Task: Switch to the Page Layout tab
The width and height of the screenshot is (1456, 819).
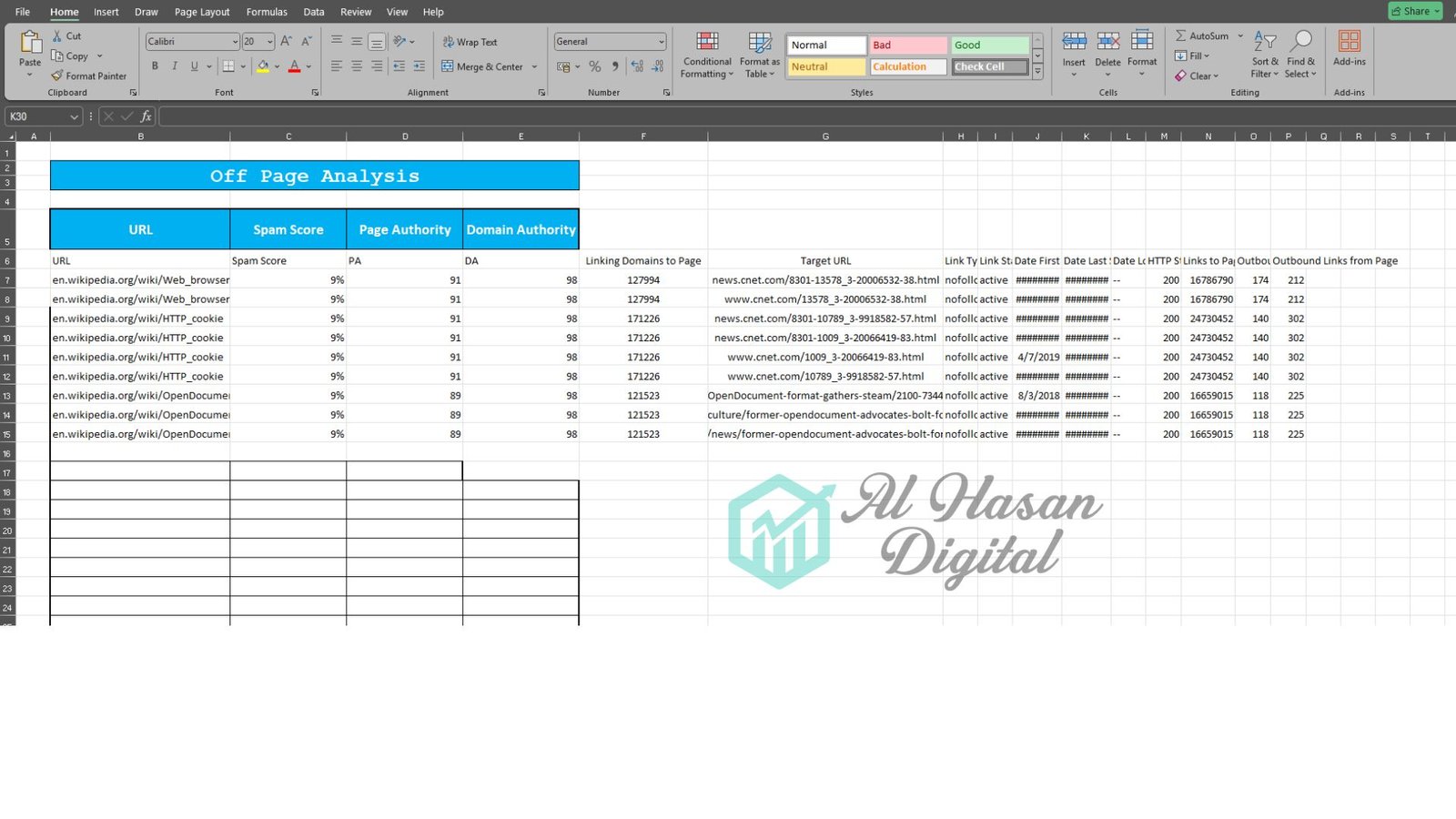Action: pyautogui.click(x=202, y=12)
